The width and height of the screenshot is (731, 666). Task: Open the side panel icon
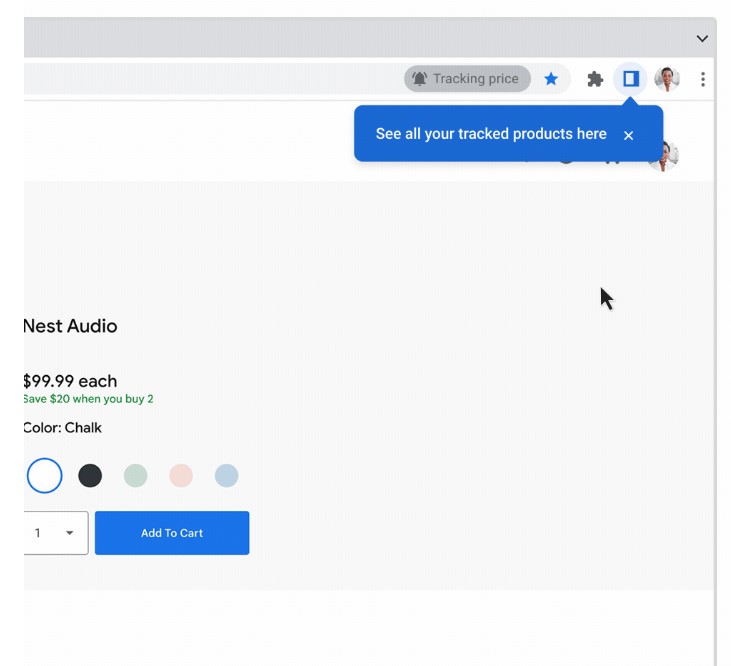(630, 79)
